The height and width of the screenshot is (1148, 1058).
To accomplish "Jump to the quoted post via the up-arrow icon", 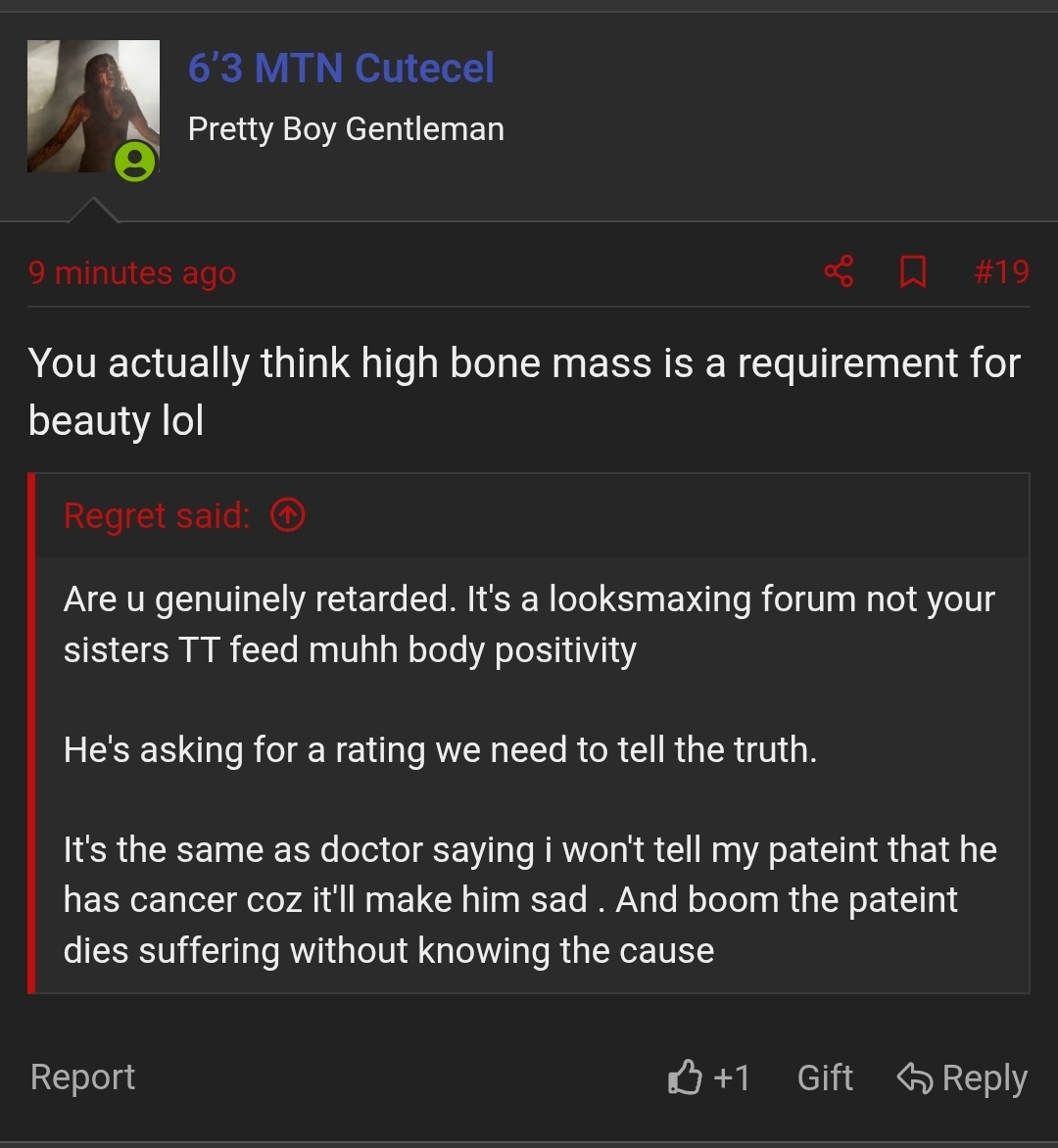I will (x=288, y=514).
